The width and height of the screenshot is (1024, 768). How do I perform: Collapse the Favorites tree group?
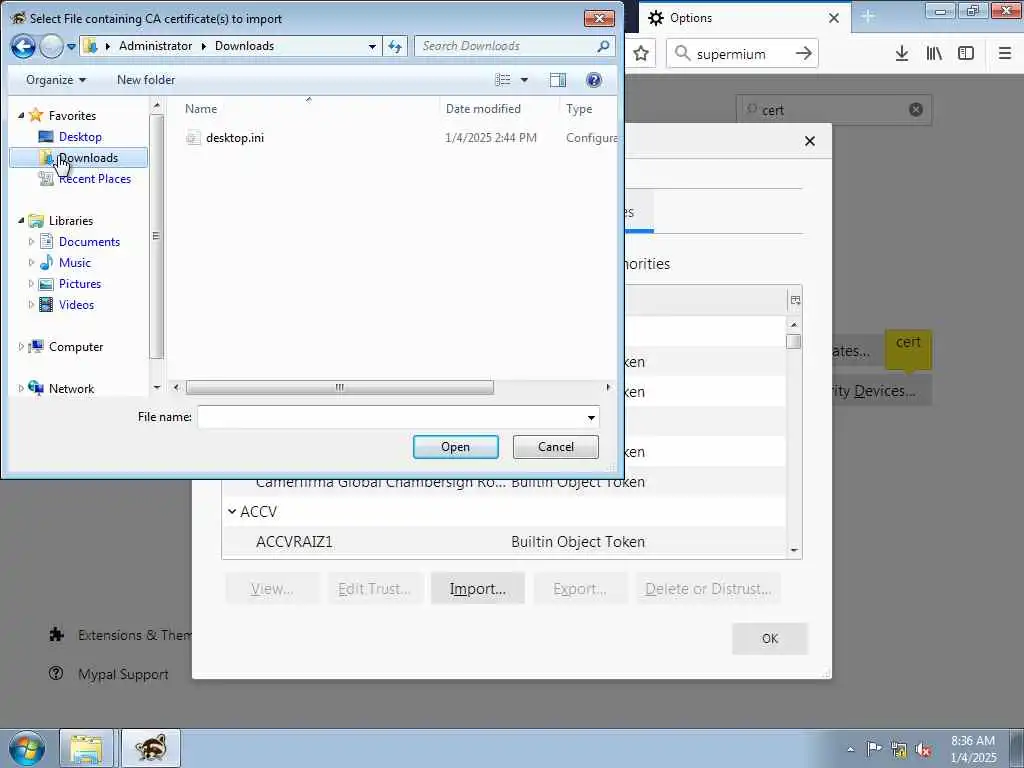(21, 116)
